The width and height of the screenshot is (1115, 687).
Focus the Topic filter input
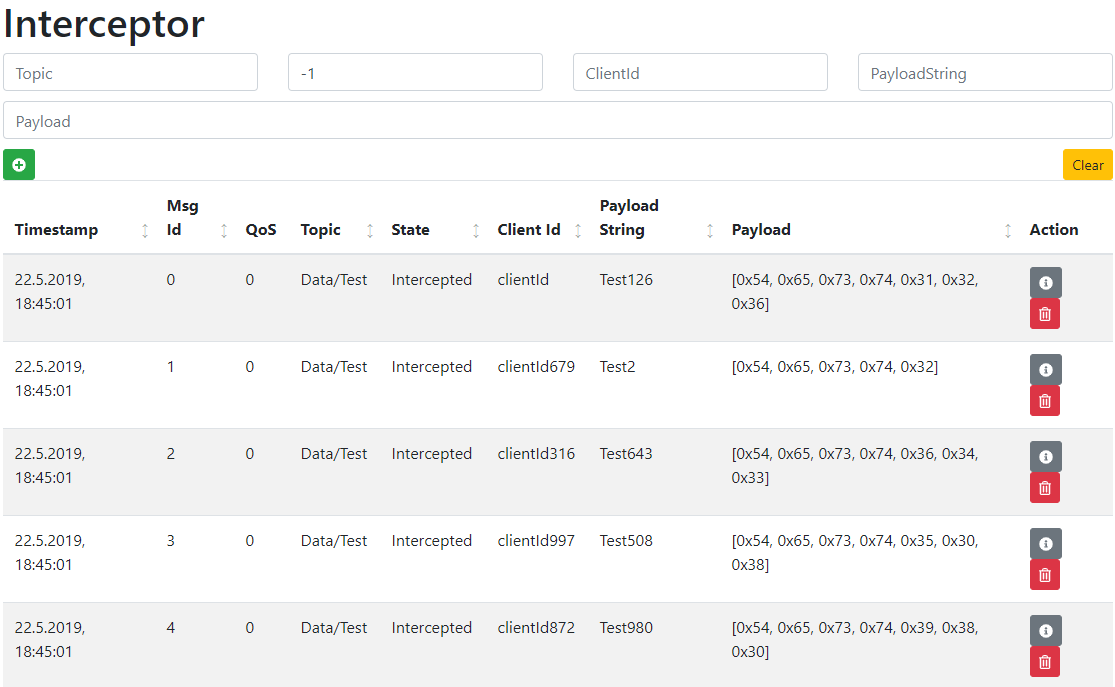click(131, 73)
